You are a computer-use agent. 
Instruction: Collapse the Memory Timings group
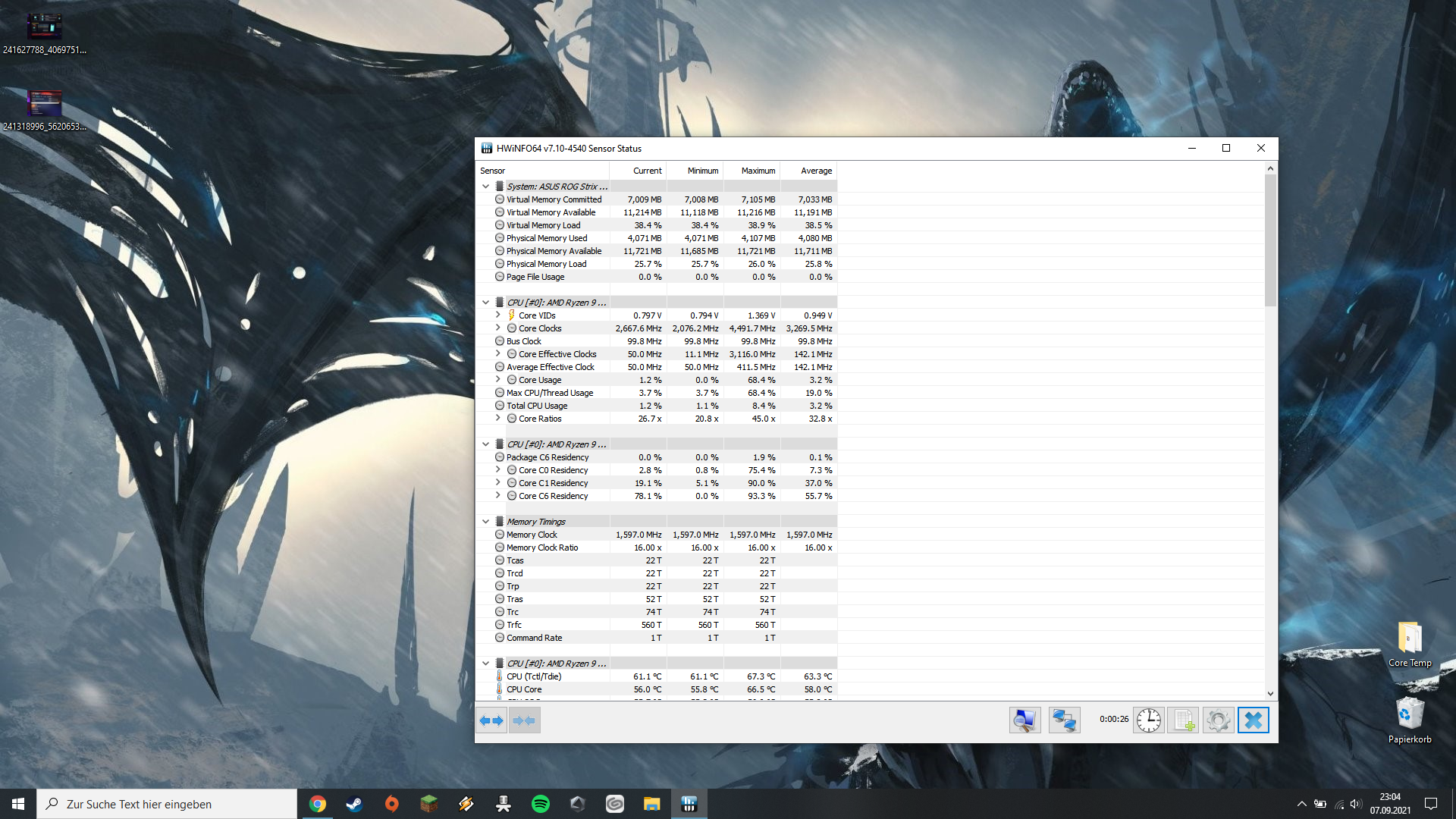pos(486,522)
